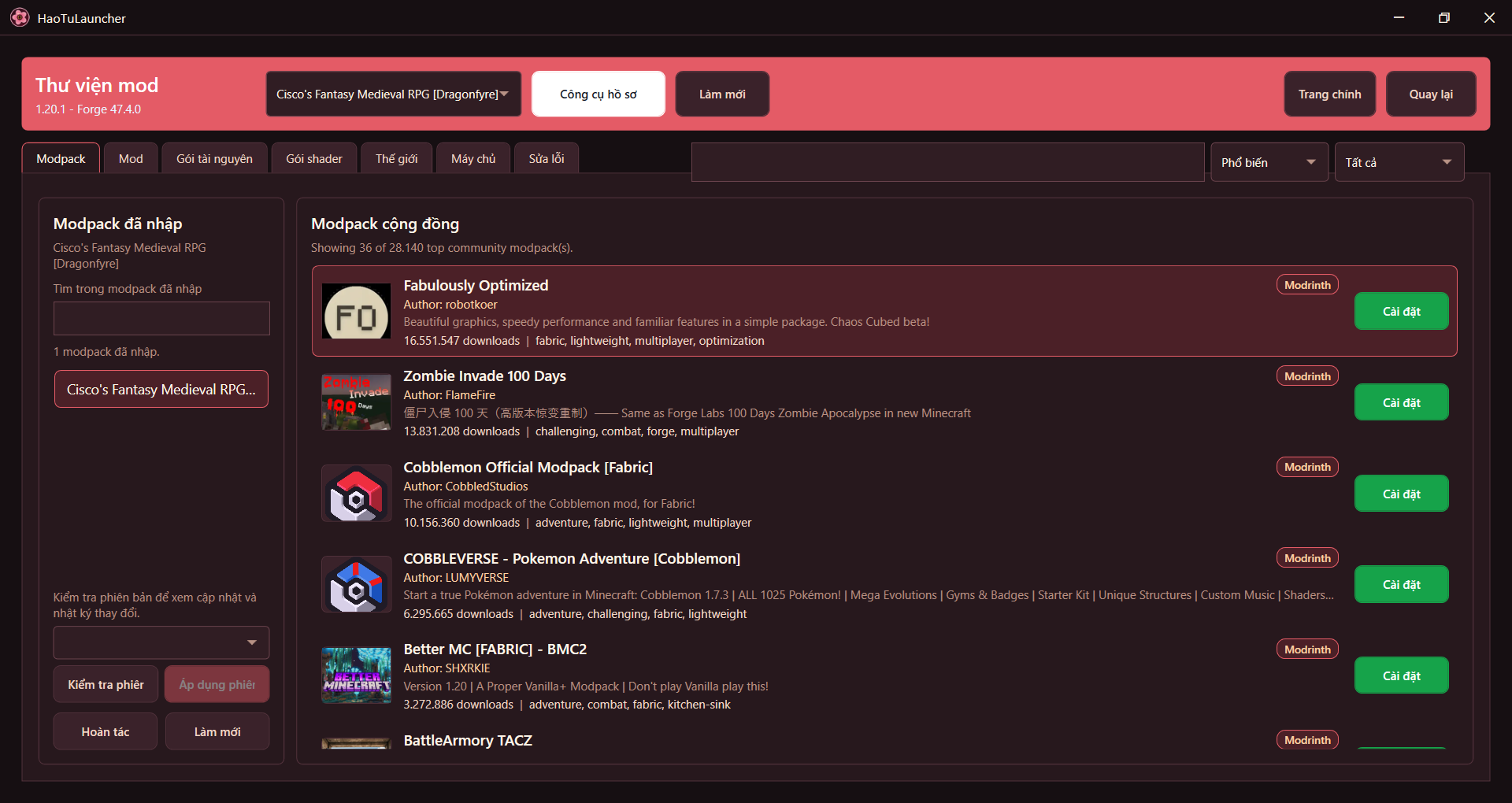Click the Author: SHXRKIE text
The height and width of the screenshot is (803, 1512).
click(447, 668)
